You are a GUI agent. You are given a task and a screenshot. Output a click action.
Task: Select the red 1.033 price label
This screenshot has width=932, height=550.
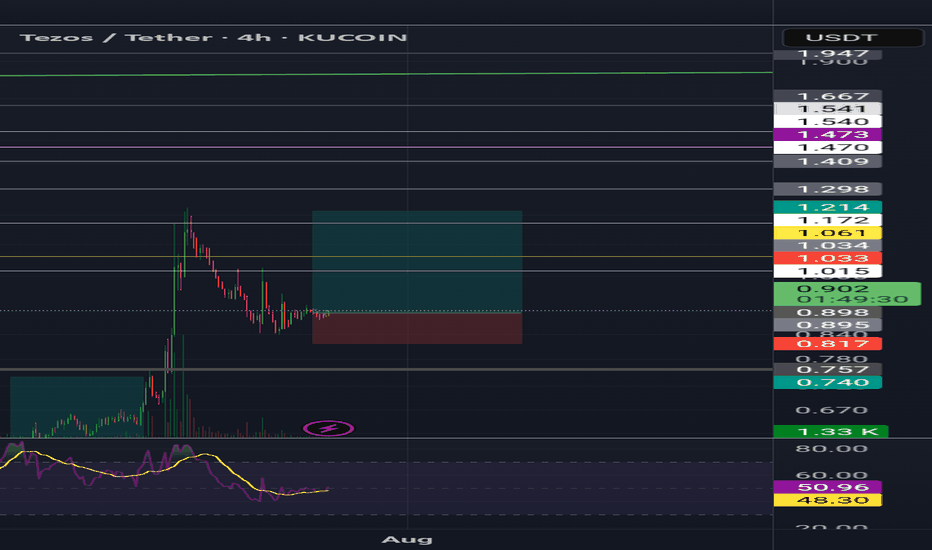pyautogui.click(x=827, y=258)
